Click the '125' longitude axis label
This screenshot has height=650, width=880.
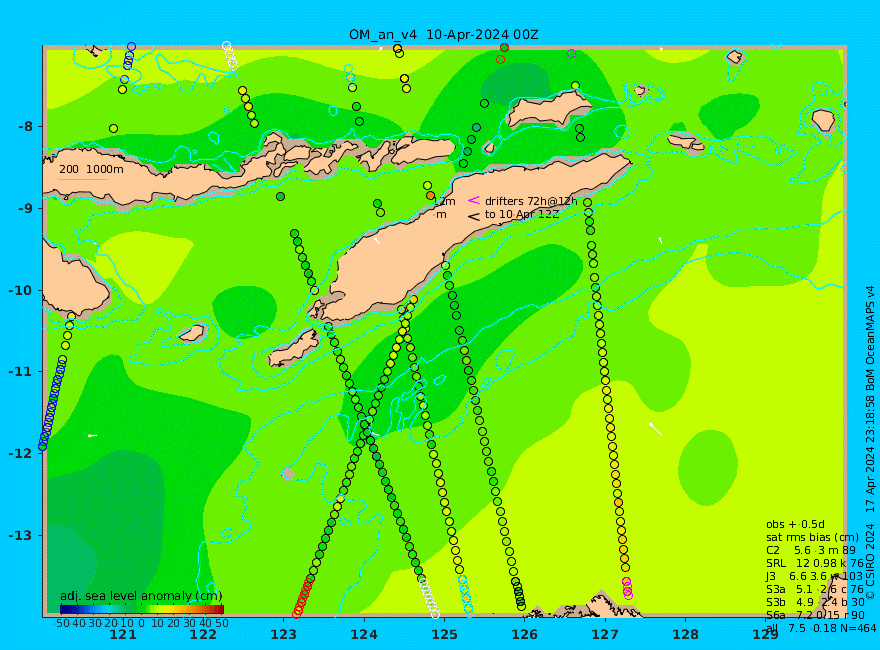pyautogui.click(x=444, y=634)
